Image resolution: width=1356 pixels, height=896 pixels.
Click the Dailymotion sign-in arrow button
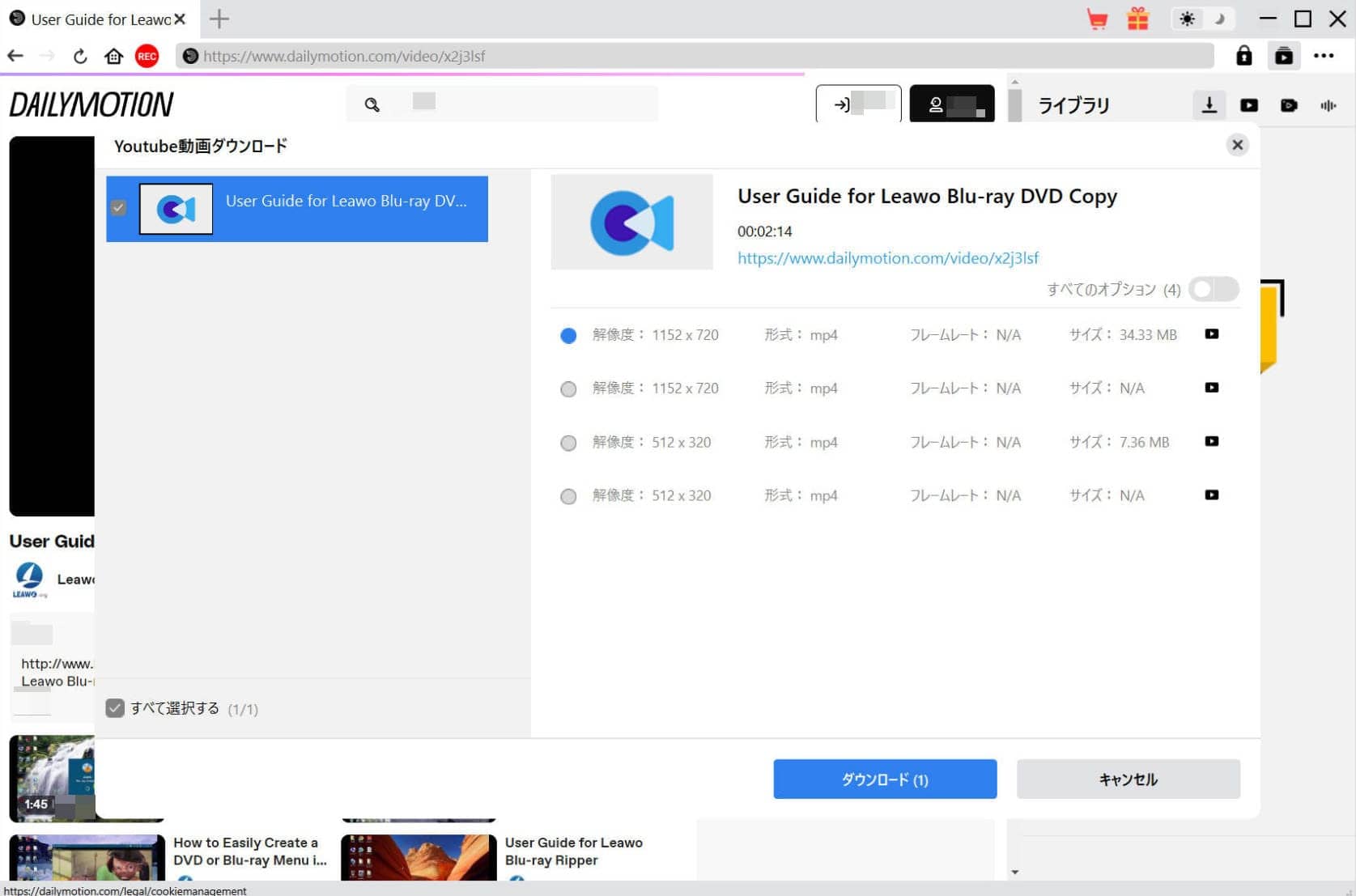858,104
